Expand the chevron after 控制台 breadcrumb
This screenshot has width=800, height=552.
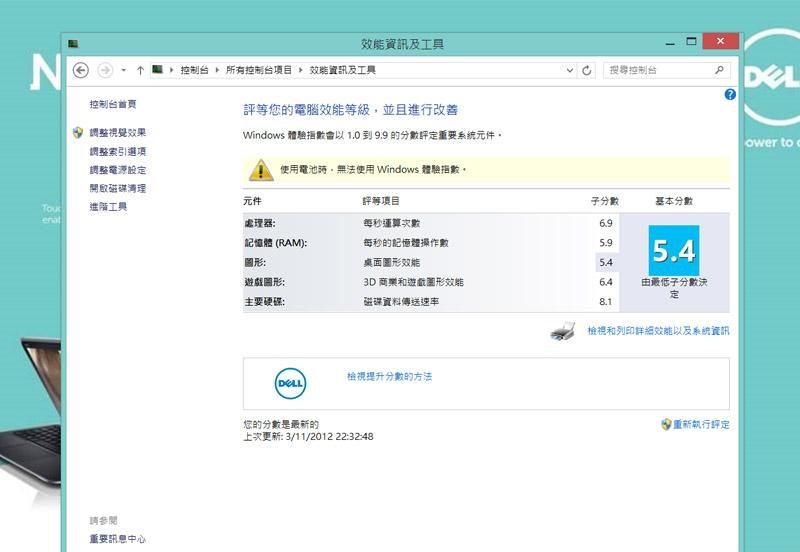point(219,70)
